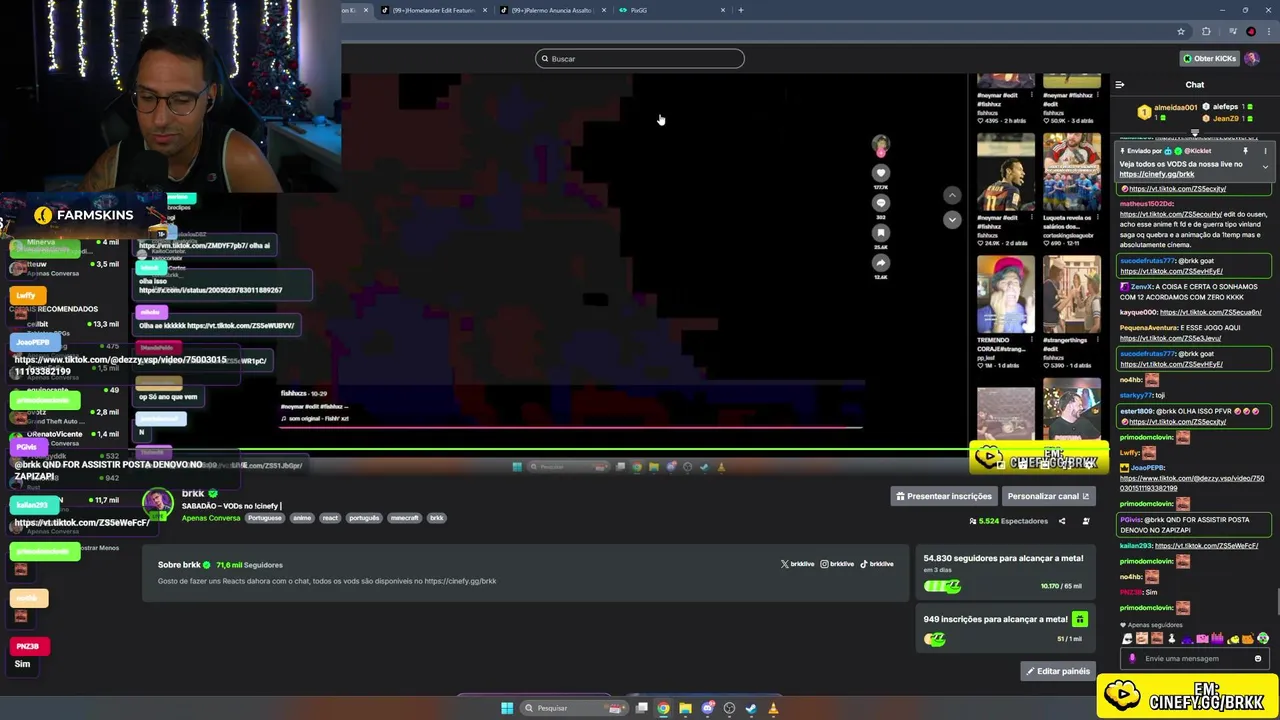
Task: Open File Explorer from the taskbar
Action: [x=685, y=708]
